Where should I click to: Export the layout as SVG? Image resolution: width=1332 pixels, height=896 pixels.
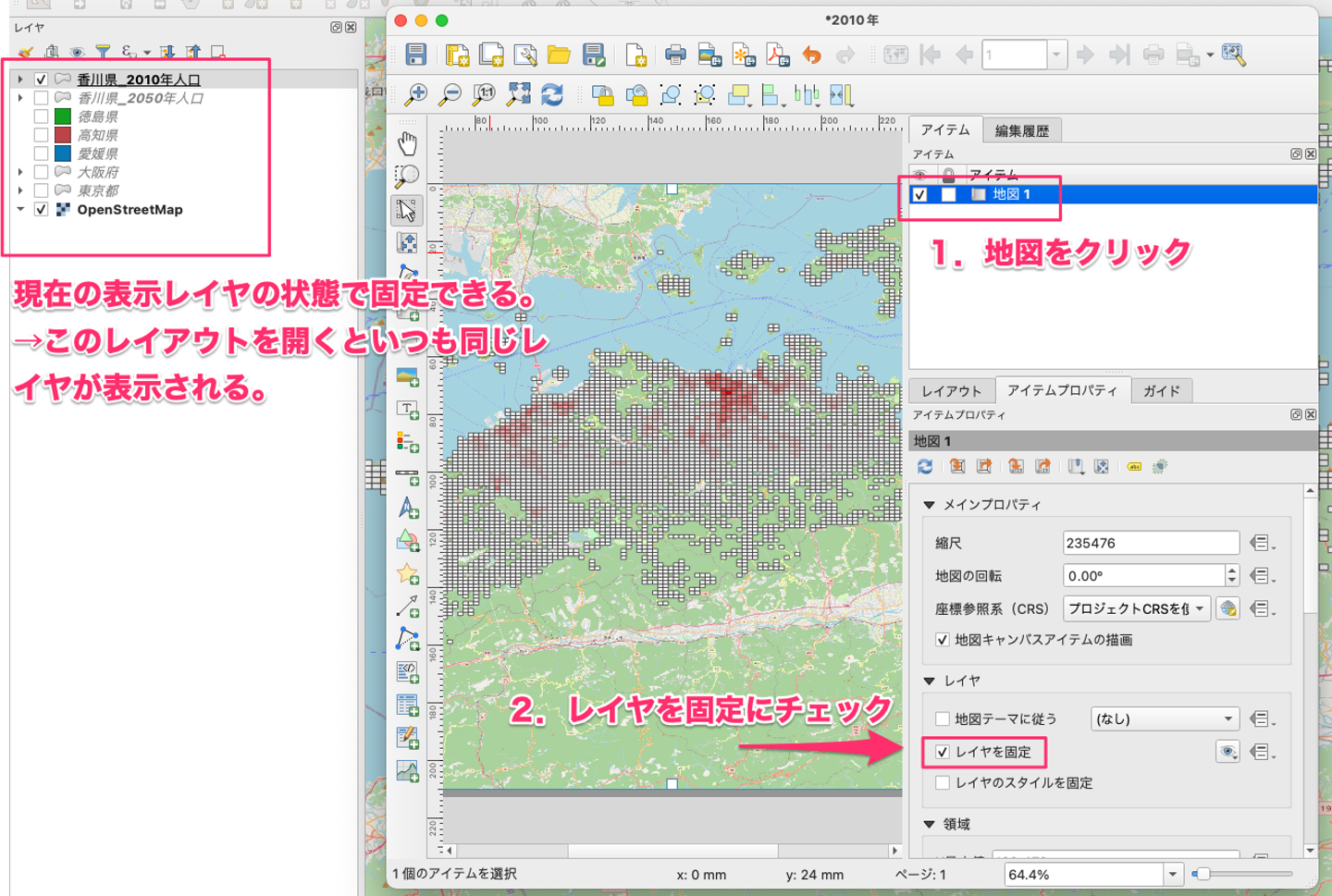pos(744,55)
